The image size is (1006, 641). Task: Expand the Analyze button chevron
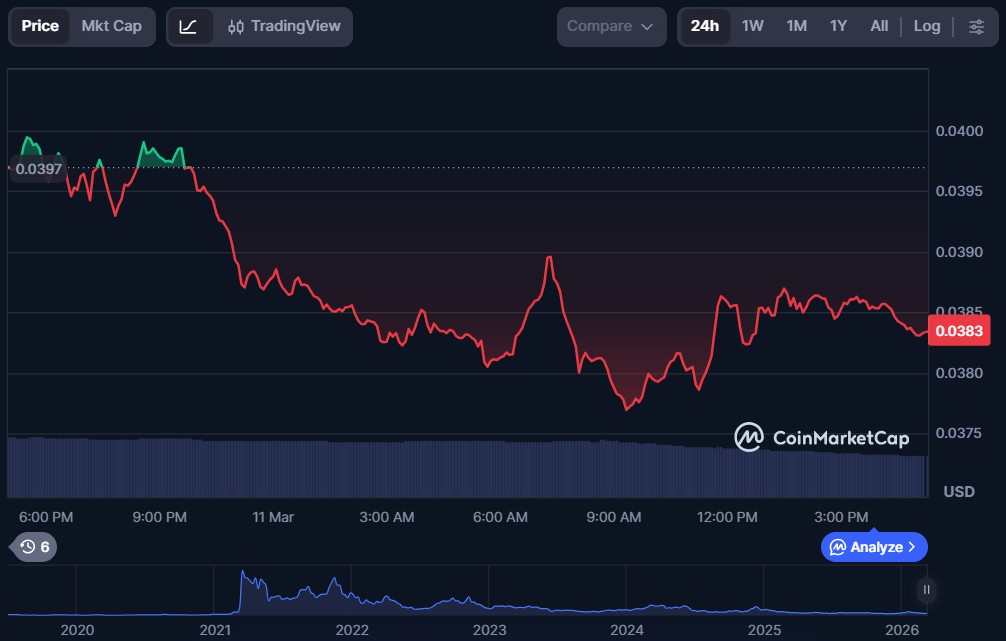[911, 547]
